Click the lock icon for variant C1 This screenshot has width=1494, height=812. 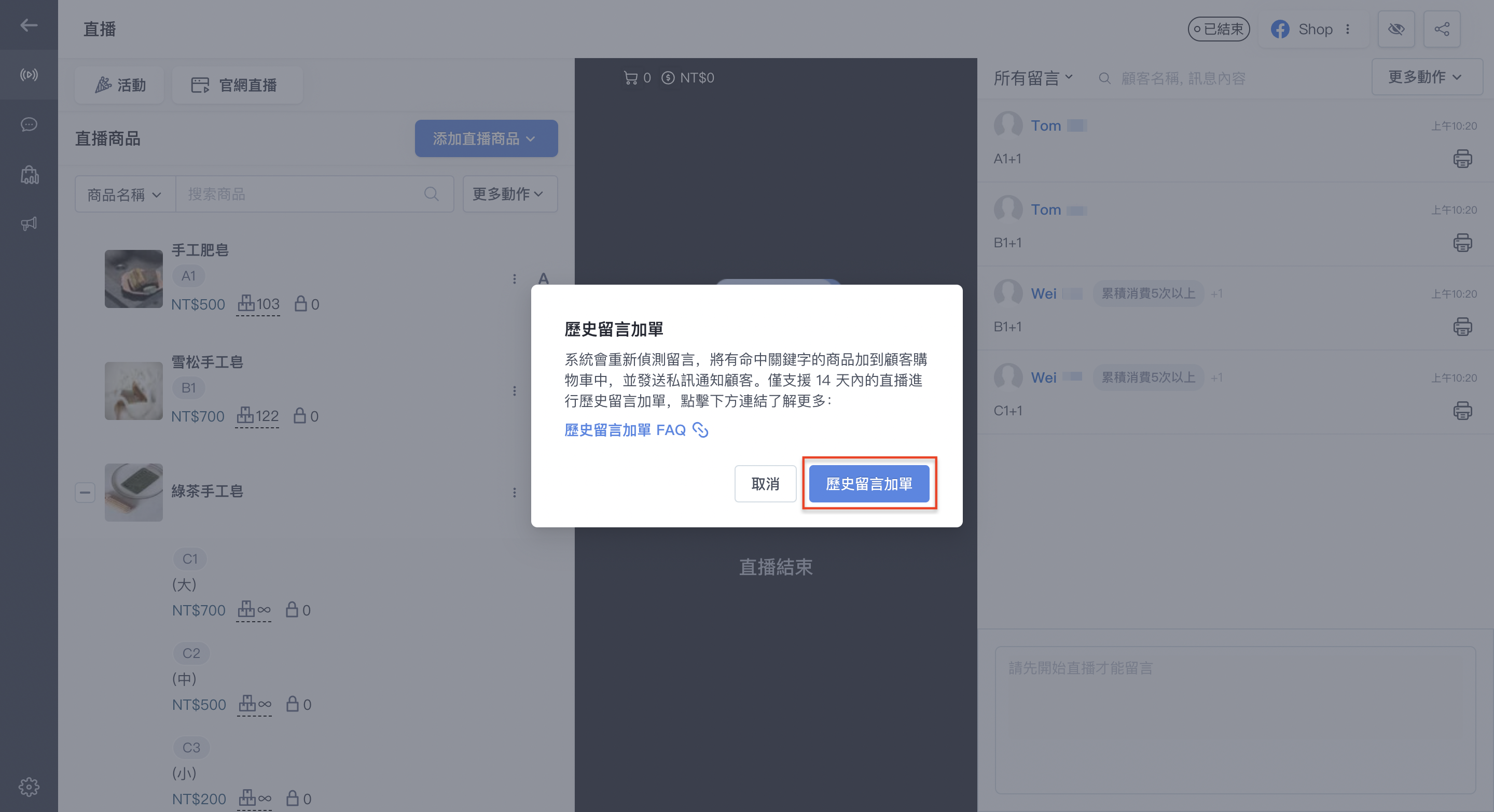(292, 610)
